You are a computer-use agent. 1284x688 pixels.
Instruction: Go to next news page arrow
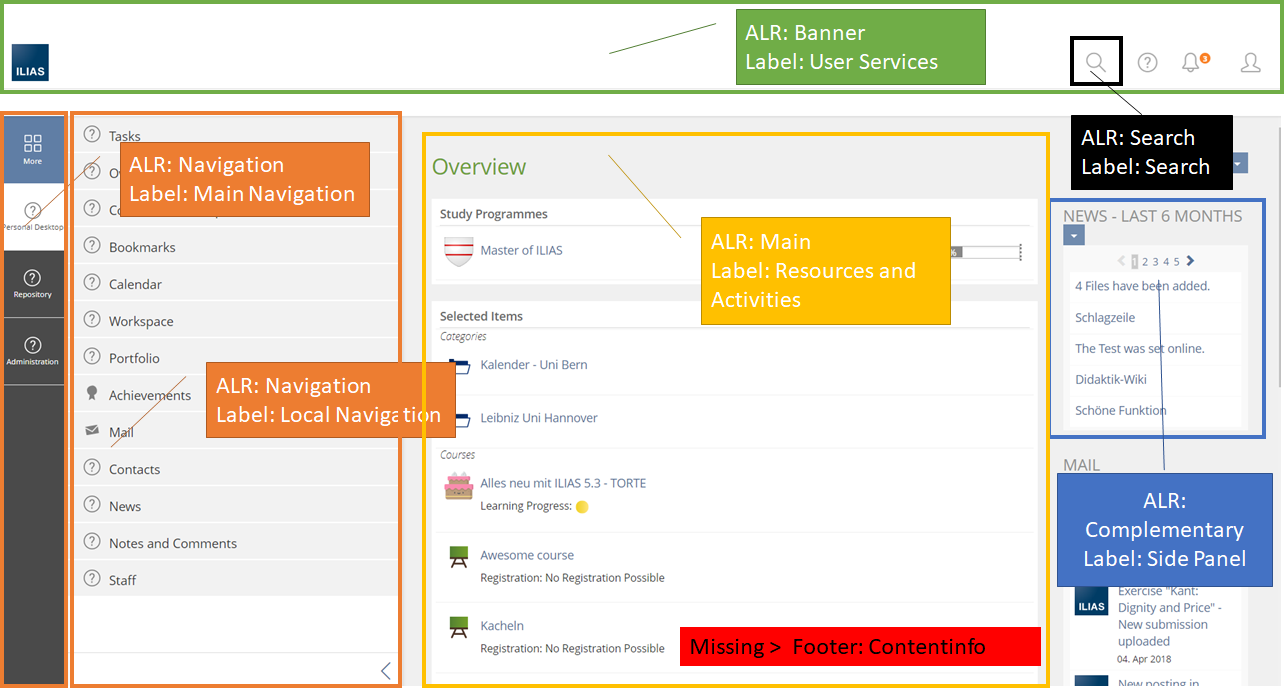coord(1190,261)
